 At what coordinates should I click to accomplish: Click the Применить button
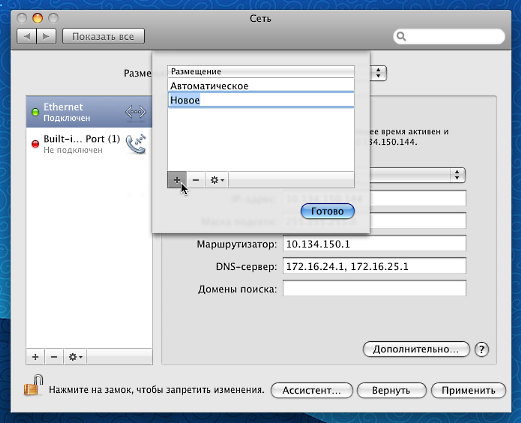coord(468,390)
